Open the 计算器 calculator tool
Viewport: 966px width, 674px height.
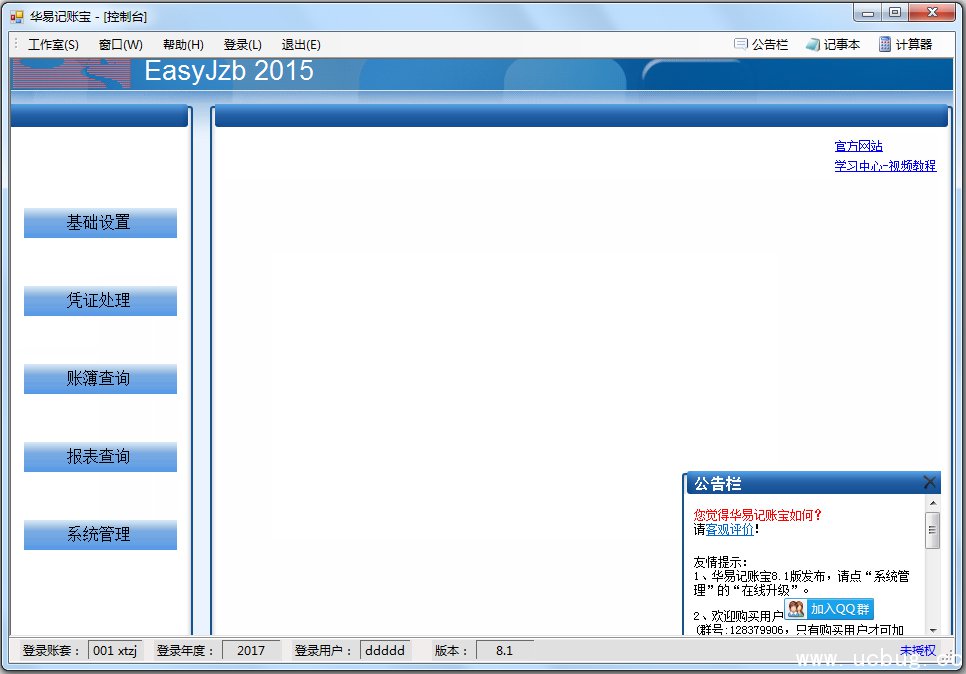coord(905,44)
